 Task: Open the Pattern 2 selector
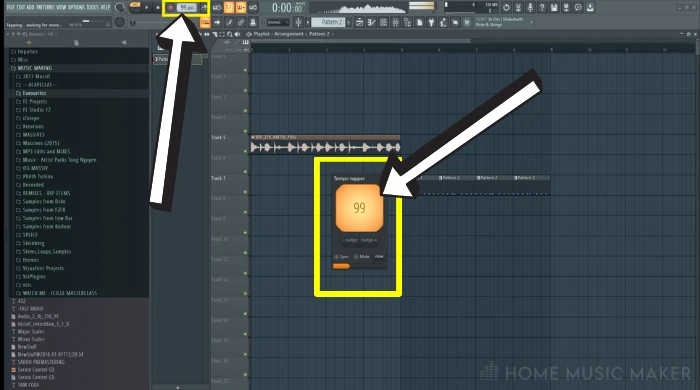pos(328,22)
